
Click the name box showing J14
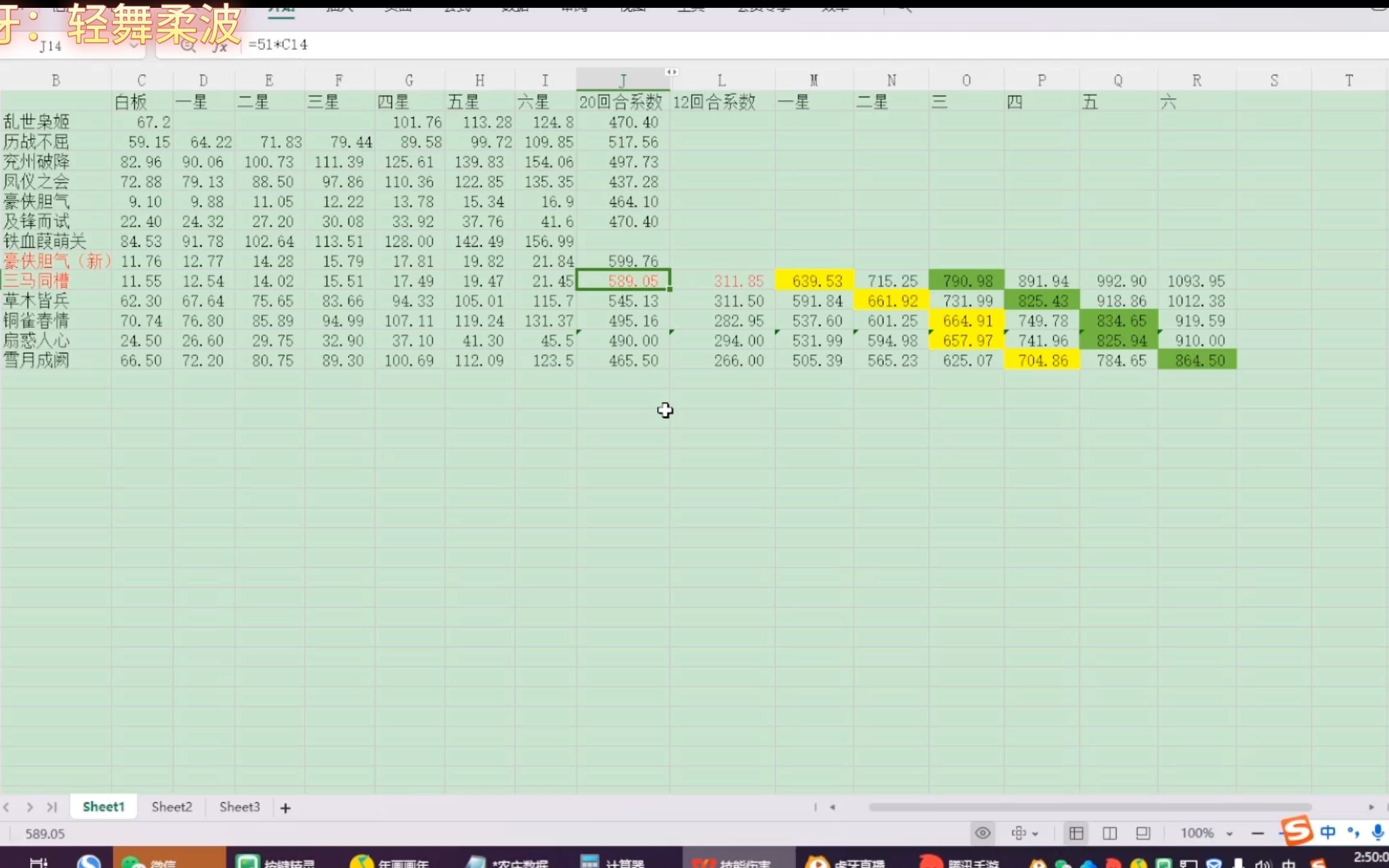tap(51, 46)
